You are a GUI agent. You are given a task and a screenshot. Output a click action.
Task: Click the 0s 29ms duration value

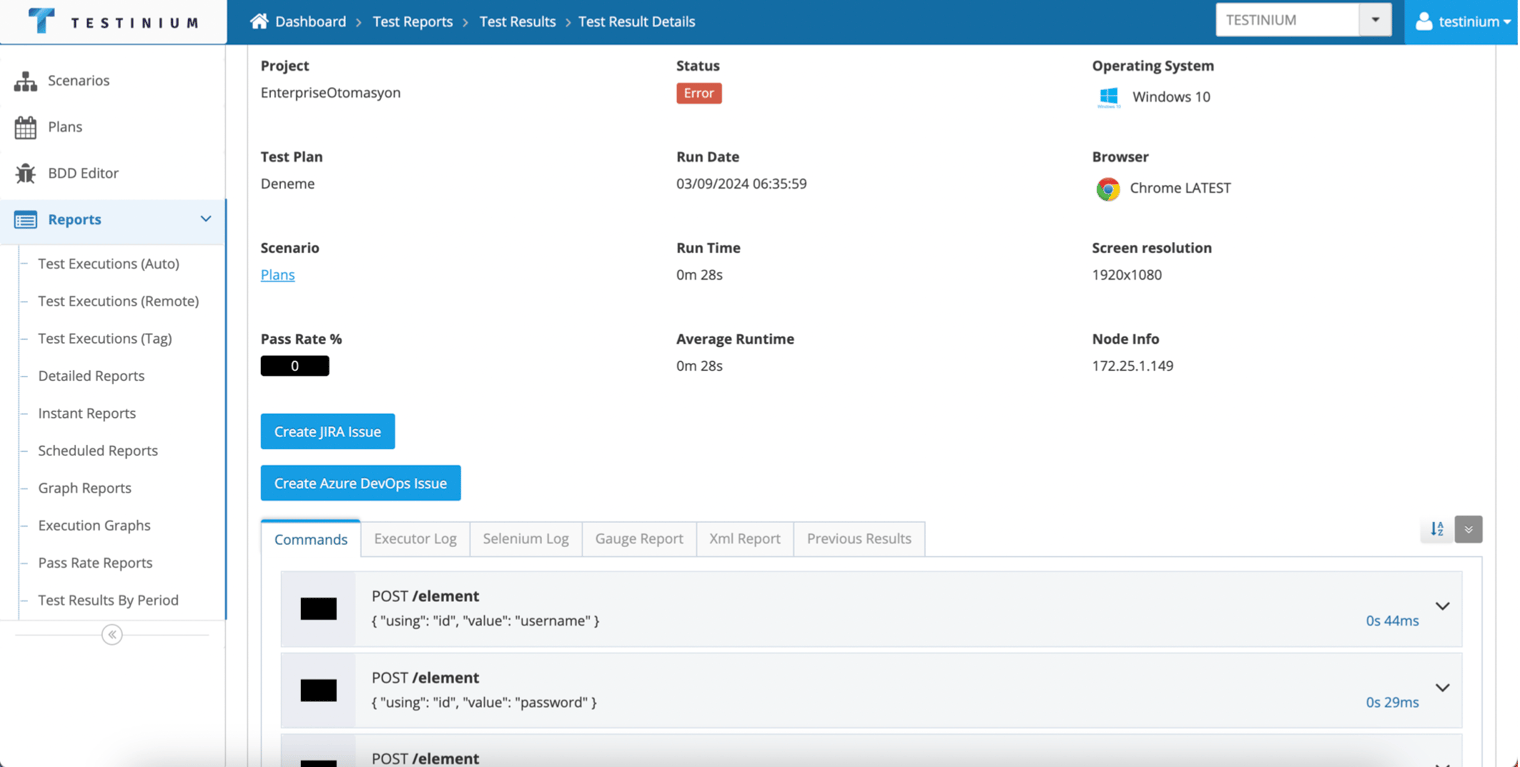pyautogui.click(x=1392, y=703)
